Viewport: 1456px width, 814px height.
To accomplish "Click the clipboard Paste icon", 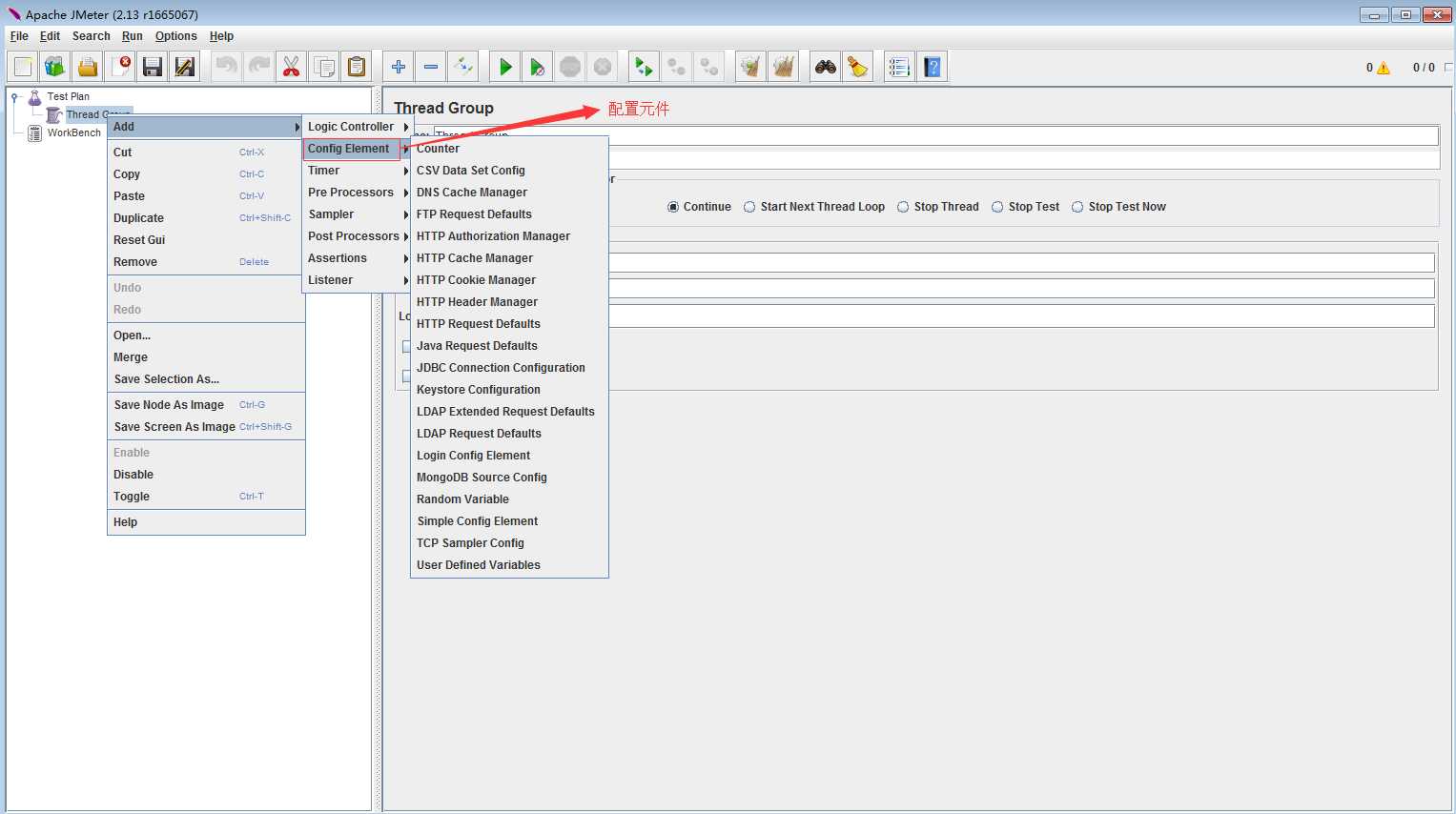I will 357,67.
